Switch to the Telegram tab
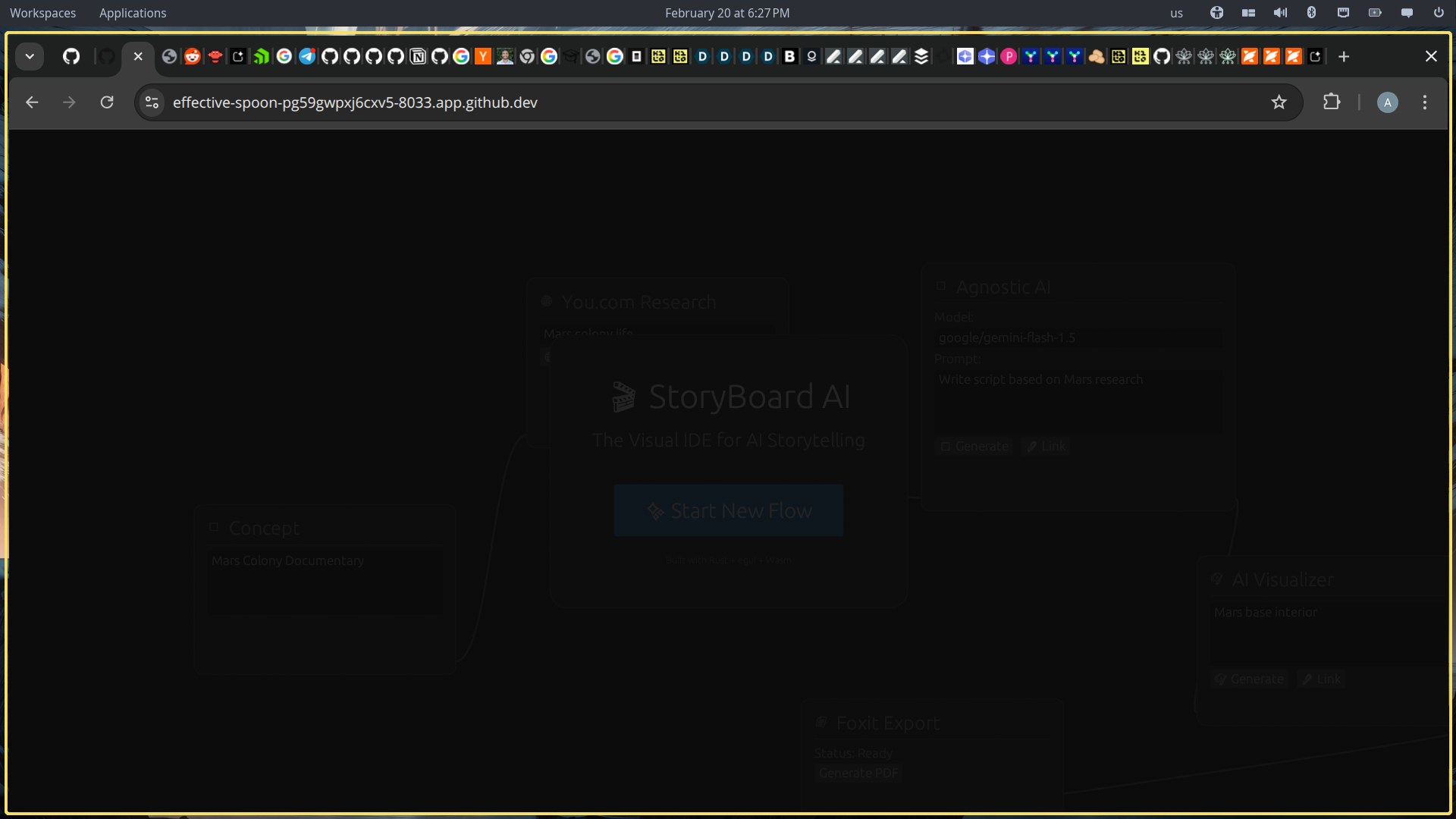The image size is (1456, 819). (307, 57)
